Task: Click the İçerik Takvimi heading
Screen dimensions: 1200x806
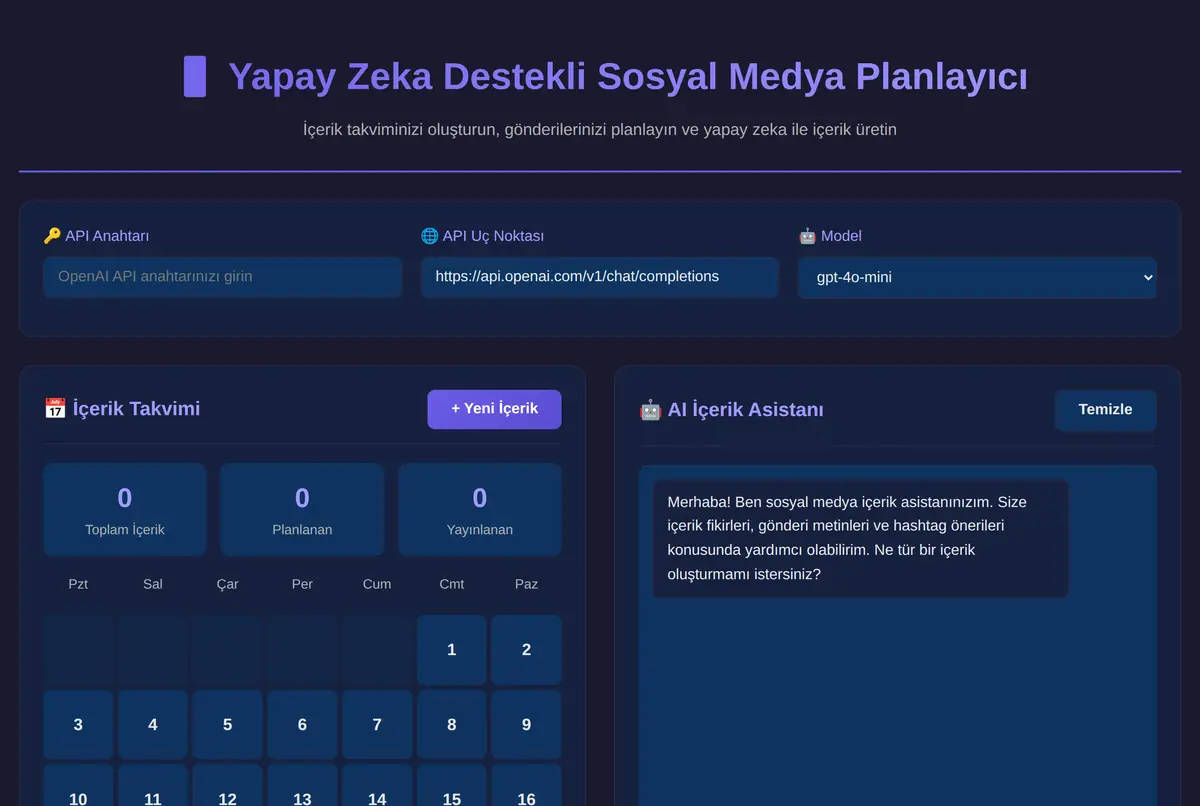Action: click(x=136, y=408)
